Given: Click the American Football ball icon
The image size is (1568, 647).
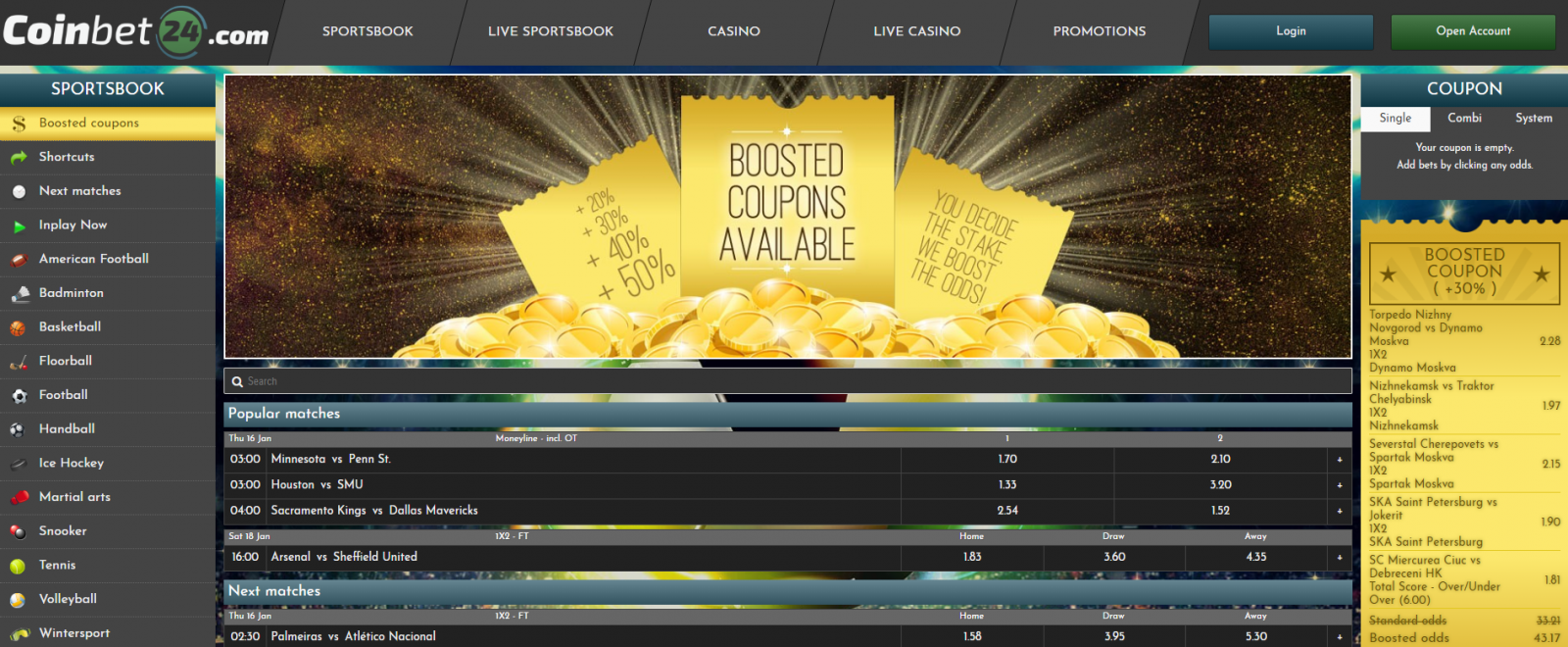Looking at the screenshot, I should [19, 260].
